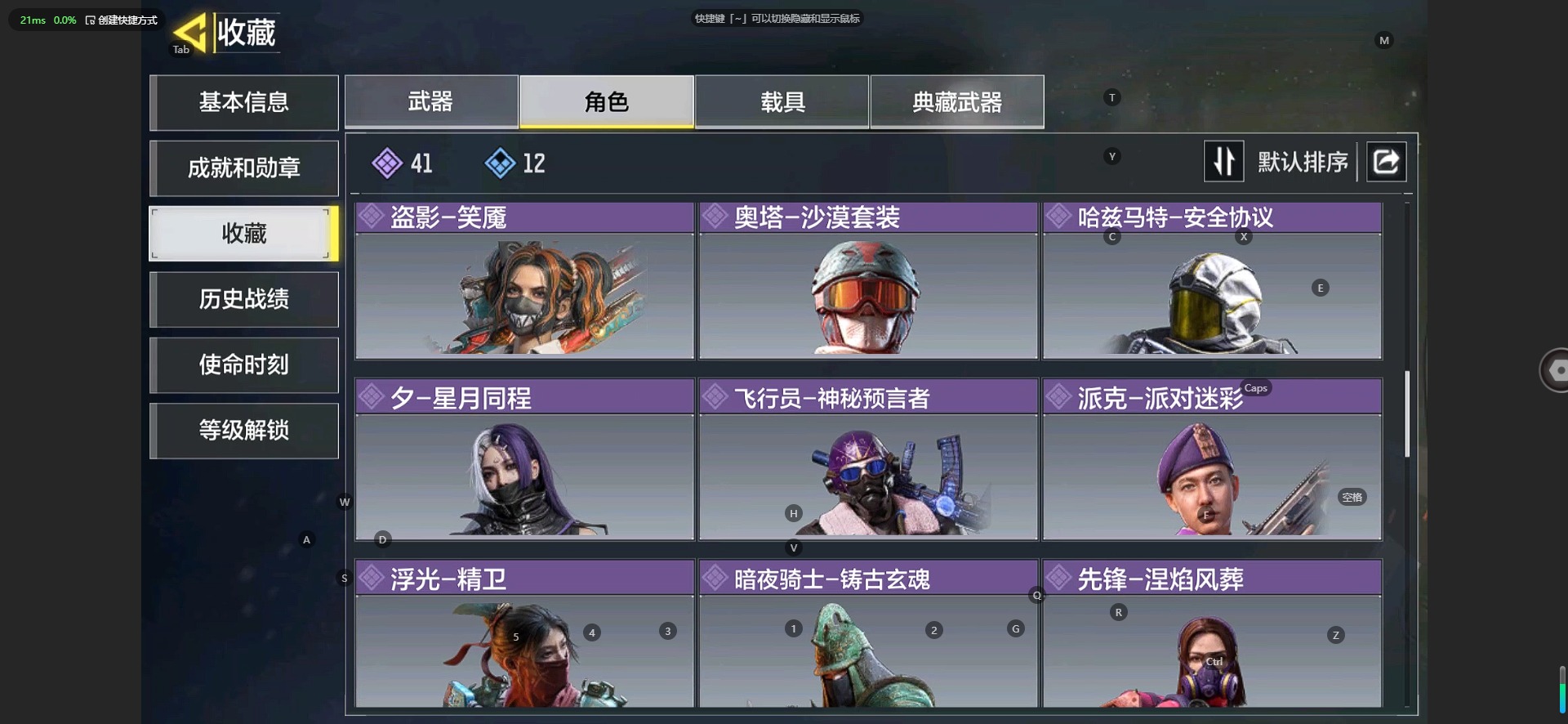Select the 奥塔-沙漠套装 character card
The width and height of the screenshot is (1568, 724).
coord(868,280)
